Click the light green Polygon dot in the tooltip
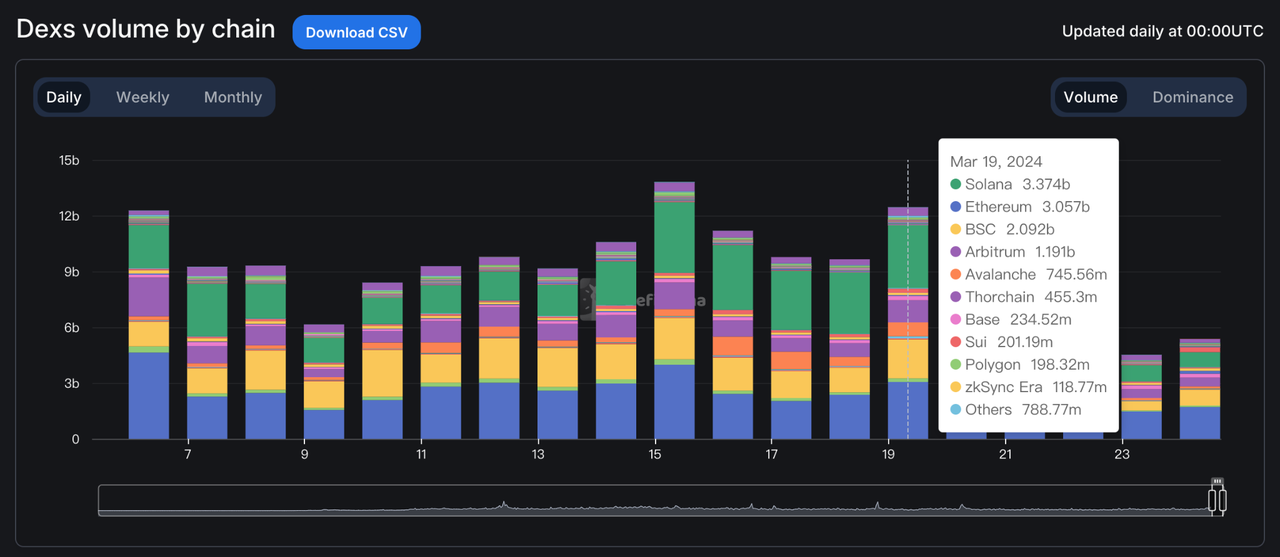 tap(956, 364)
